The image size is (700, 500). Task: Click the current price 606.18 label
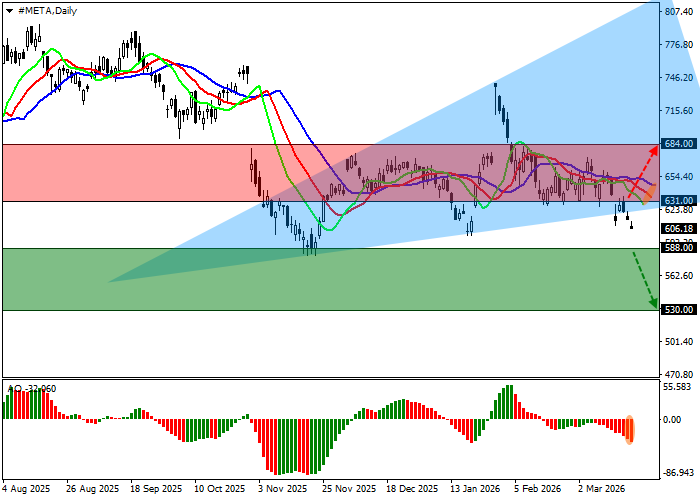pyautogui.click(x=678, y=229)
